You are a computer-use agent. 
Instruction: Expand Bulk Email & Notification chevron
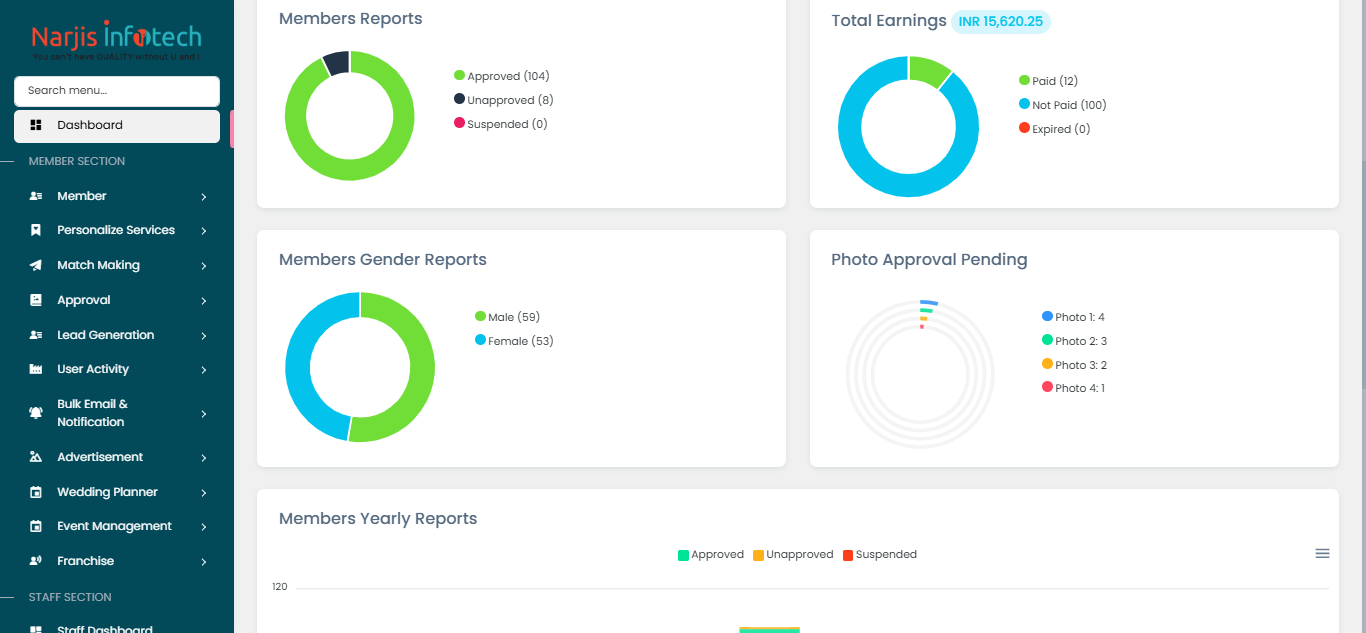point(204,414)
